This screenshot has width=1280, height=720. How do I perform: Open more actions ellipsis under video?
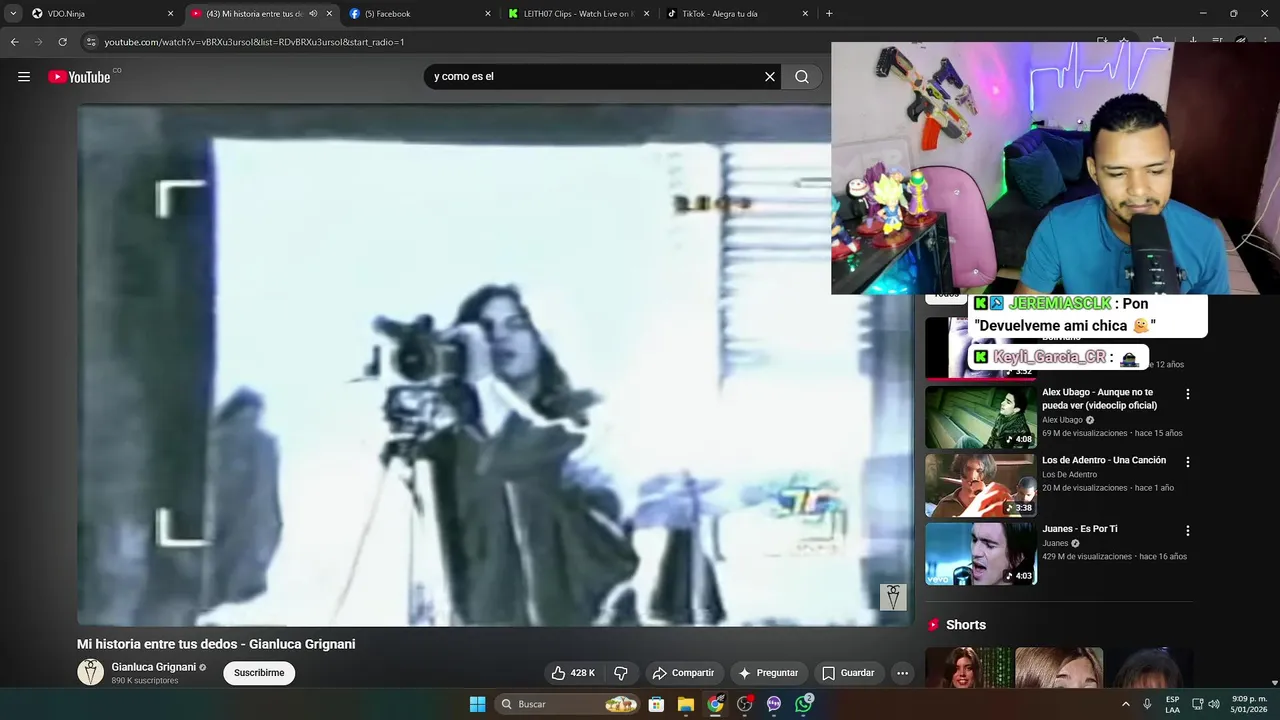(903, 673)
